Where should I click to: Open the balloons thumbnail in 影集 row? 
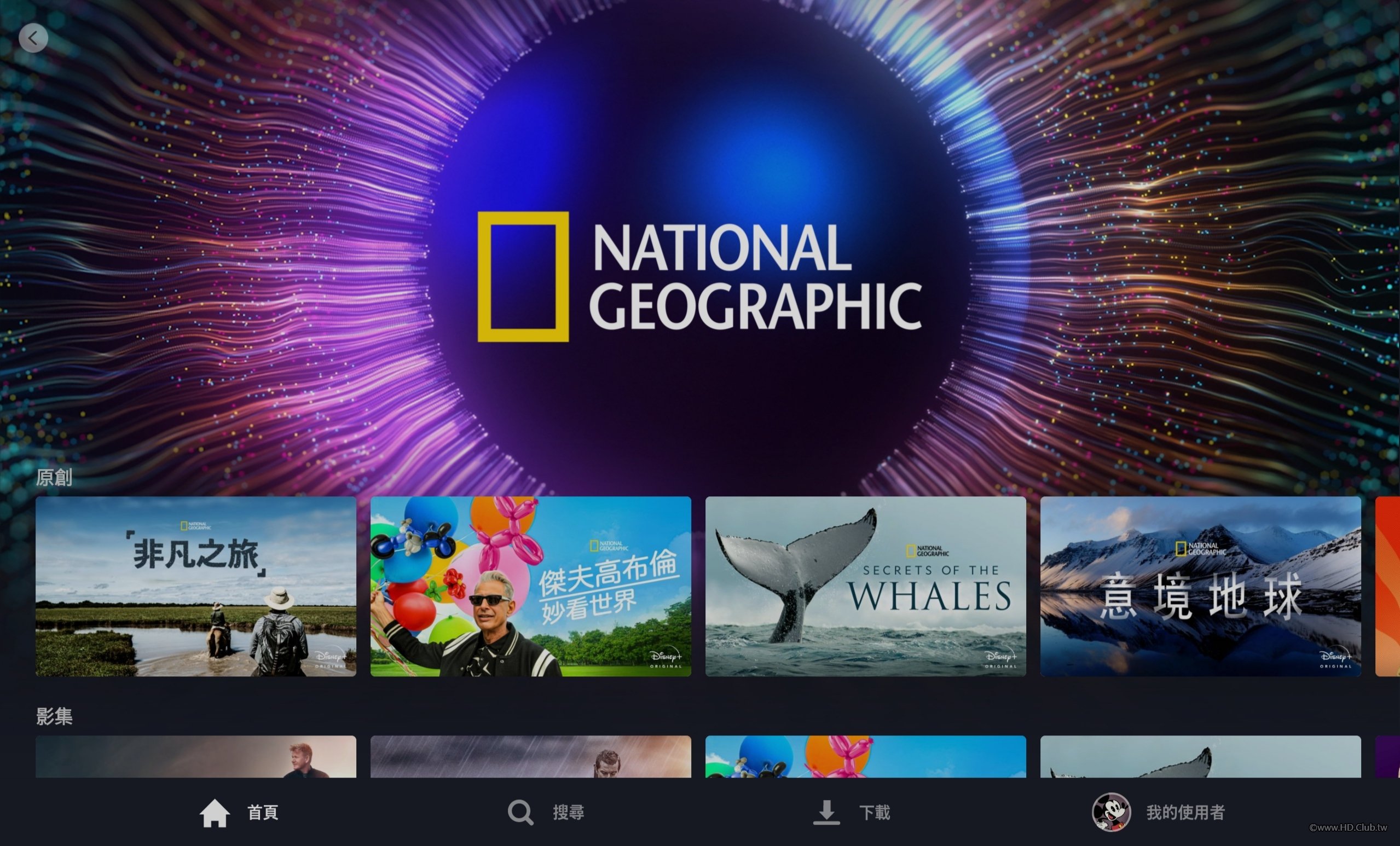point(865,757)
